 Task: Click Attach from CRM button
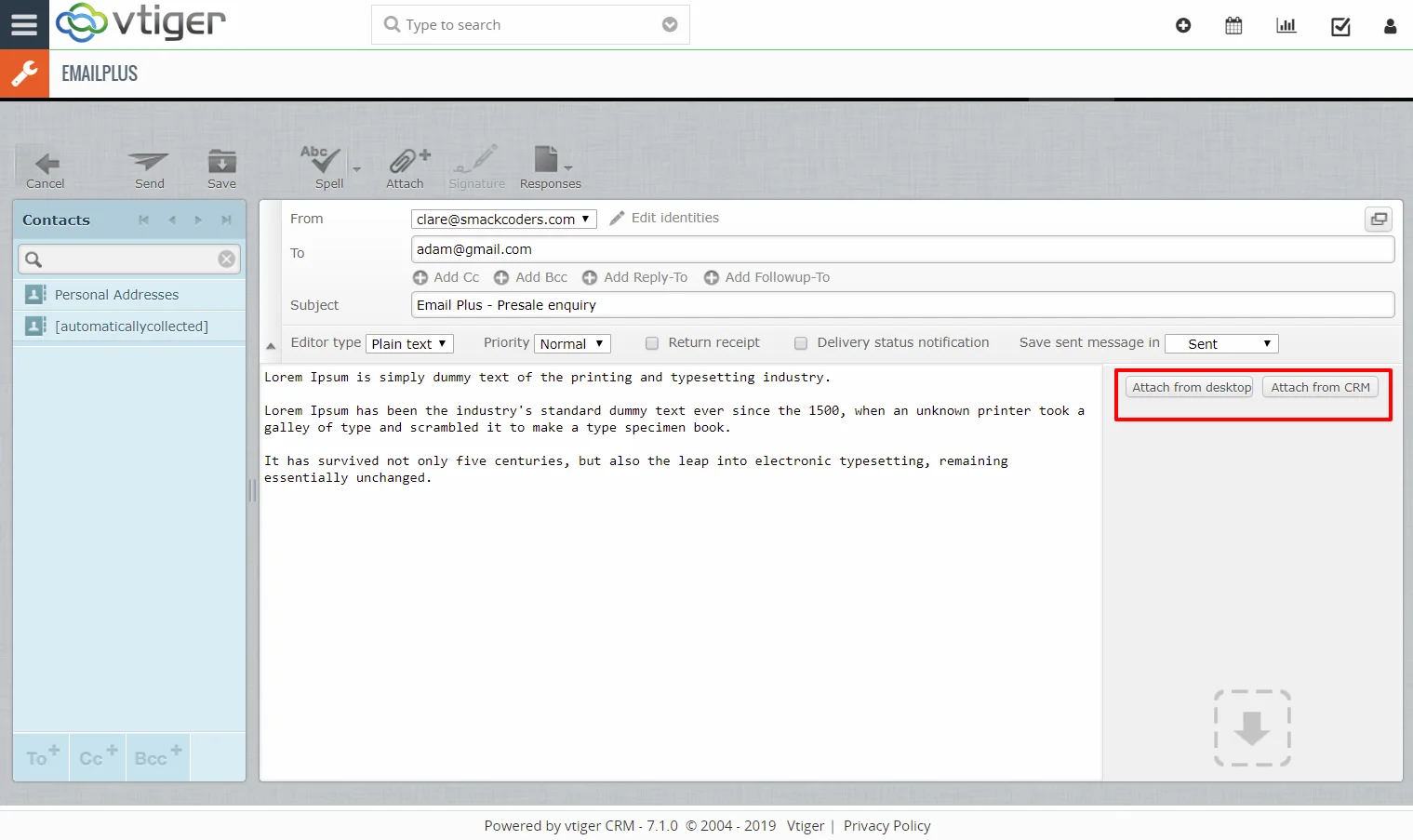click(x=1320, y=388)
